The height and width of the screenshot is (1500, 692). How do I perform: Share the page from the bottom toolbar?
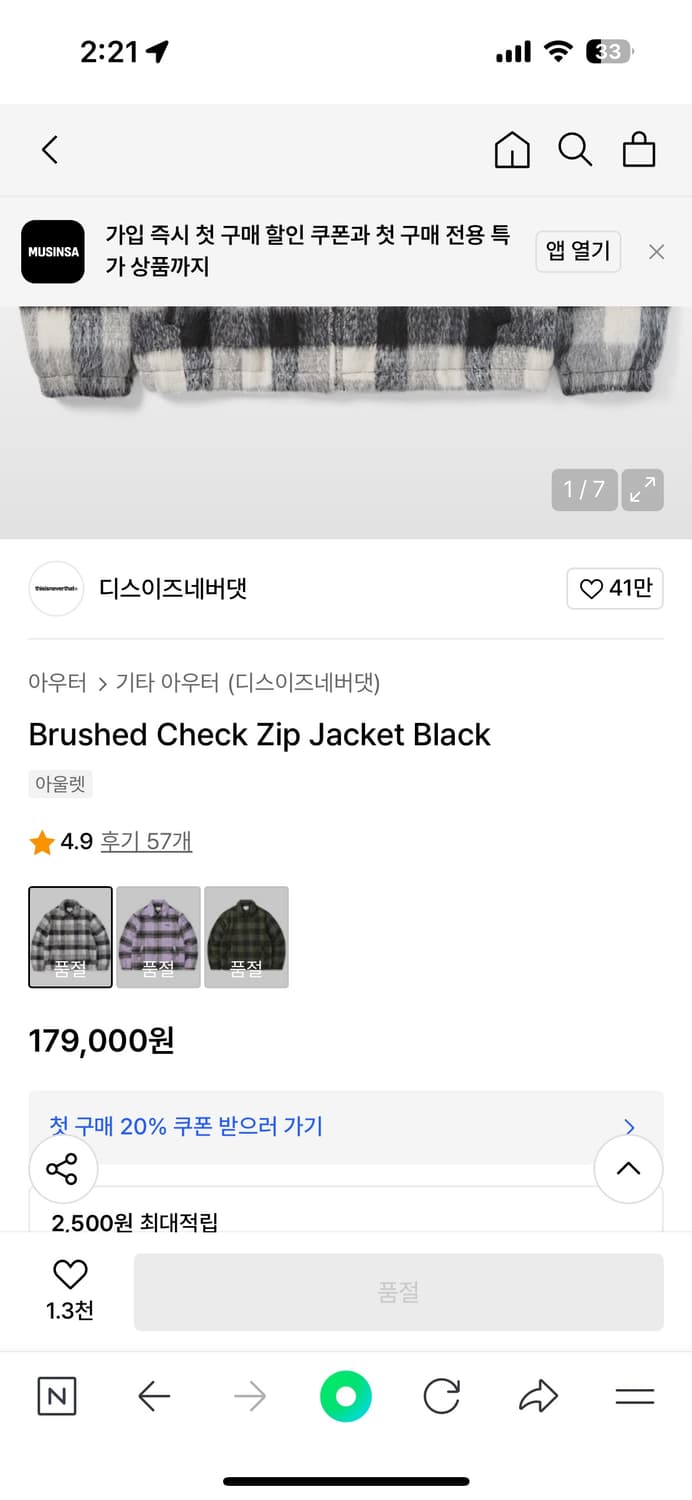click(538, 1396)
